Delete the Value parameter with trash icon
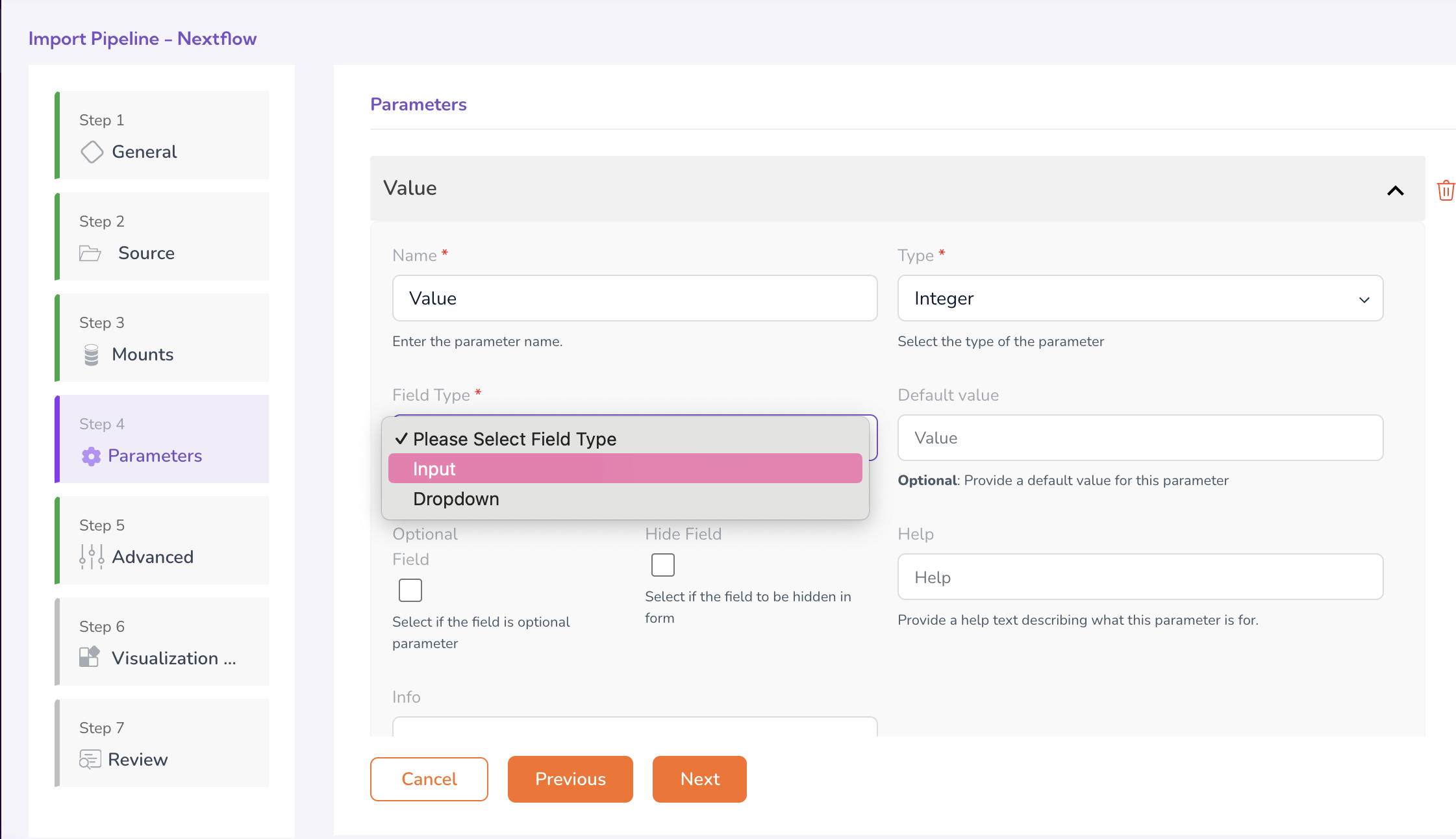Screen dimensions: 1456x839 click(x=1446, y=191)
